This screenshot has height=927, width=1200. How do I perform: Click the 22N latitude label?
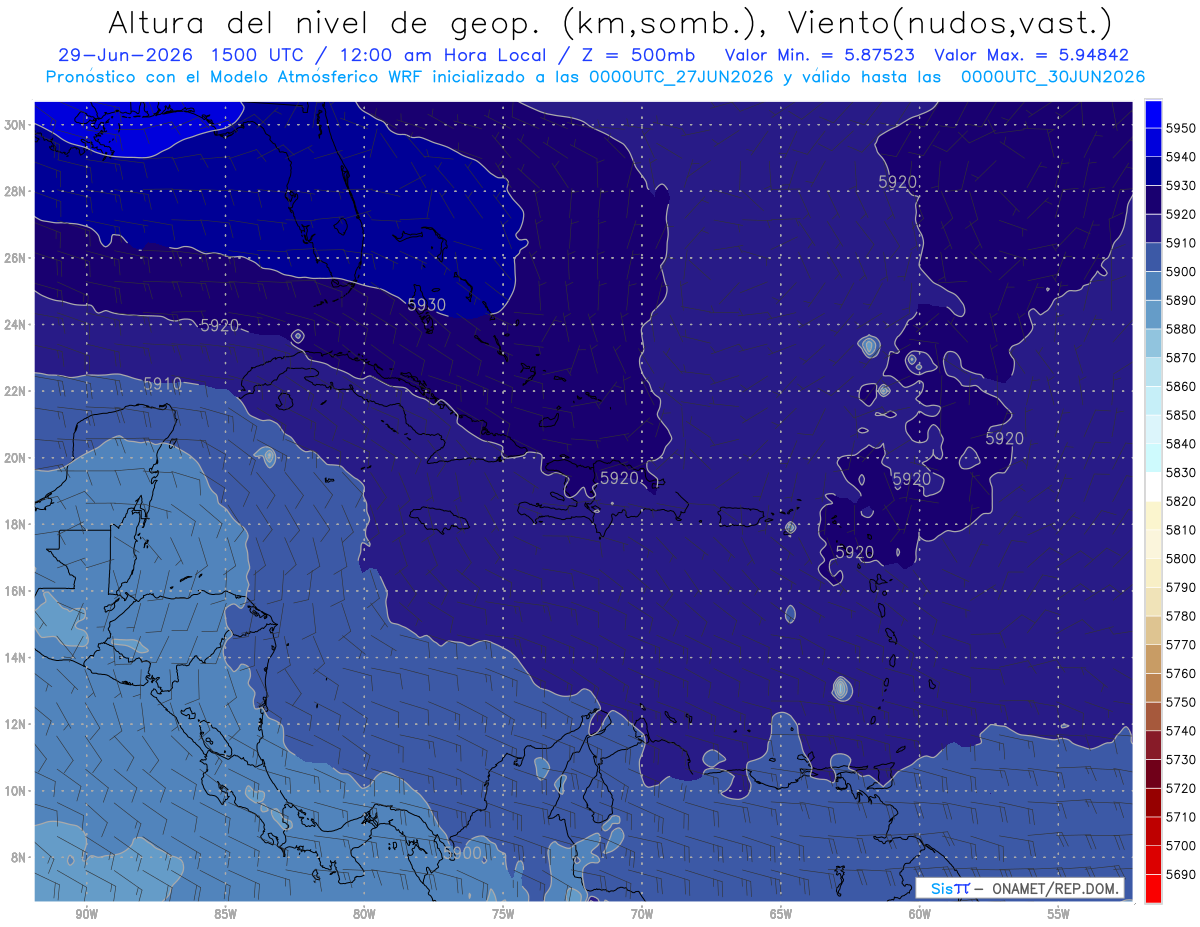(16, 391)
